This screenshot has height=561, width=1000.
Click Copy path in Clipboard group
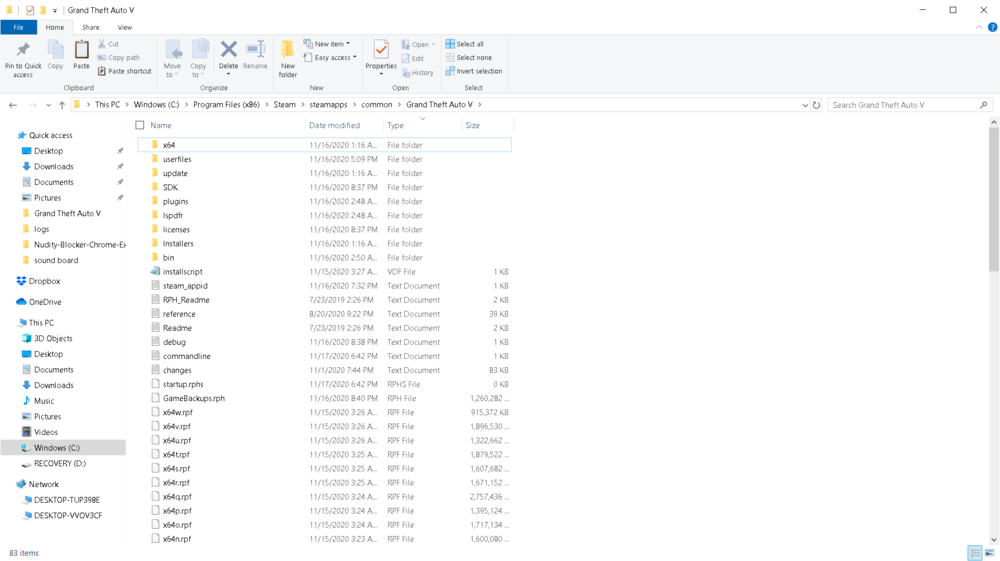119,57
